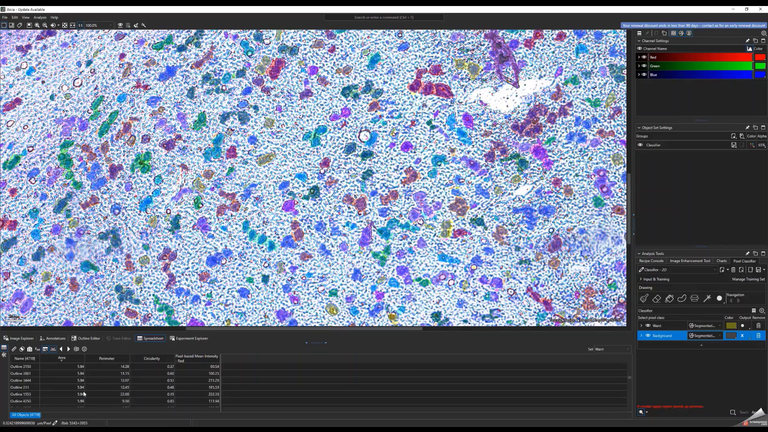Viewport: 768px width, 432px height.
Task: Open the Classifier - 2D dropdown
Action: coord(678,270)
